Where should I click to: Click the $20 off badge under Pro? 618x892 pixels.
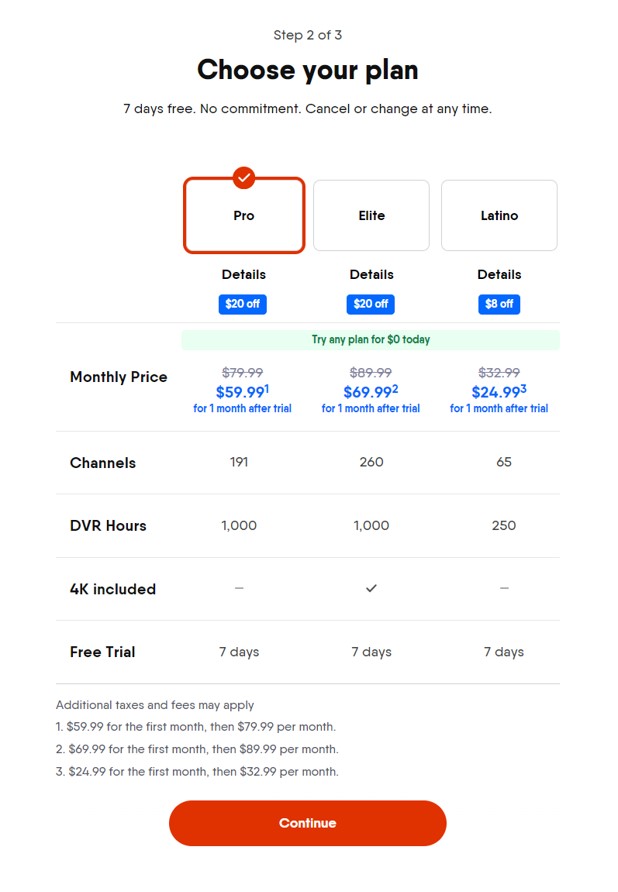[243, 304]
